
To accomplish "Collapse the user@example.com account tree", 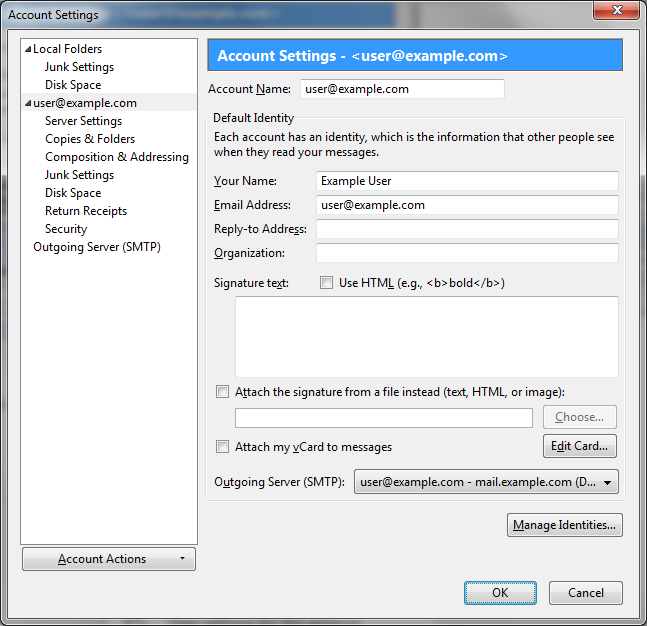I will click(x=28, y=103).
